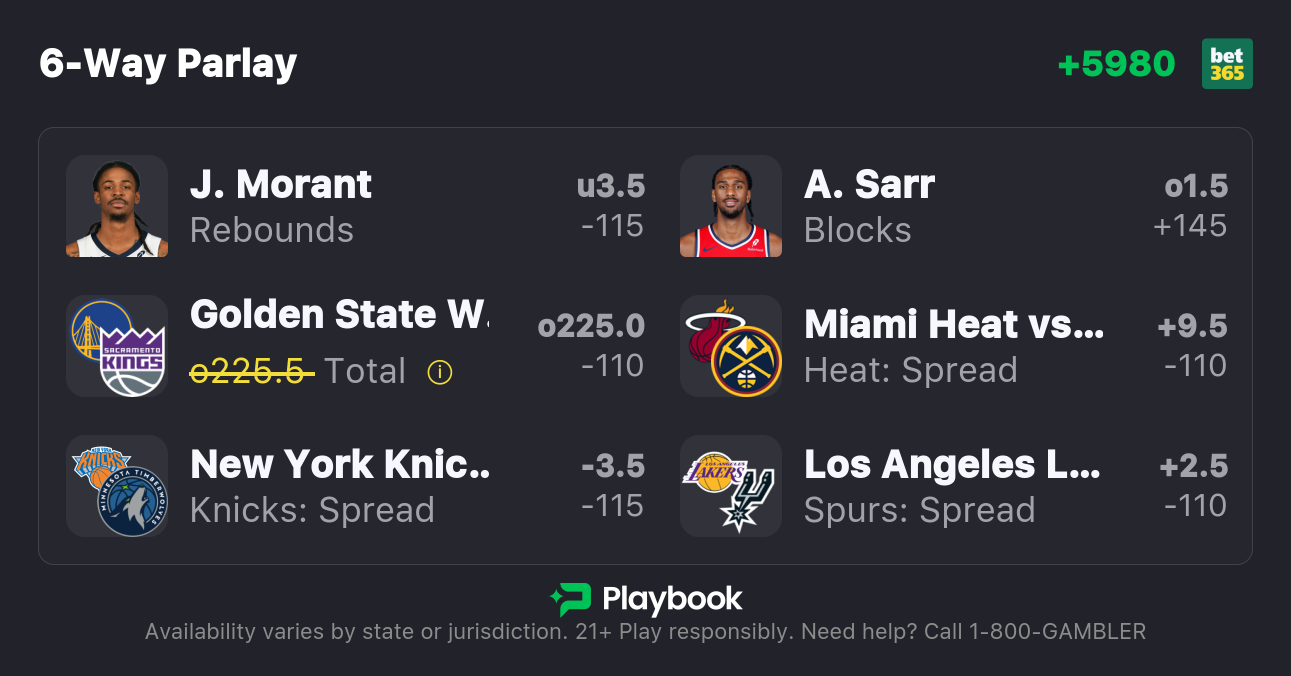Screen dimensions: 1291x676
Task: Click the Lakers and Spurs team logos
Action: click(x=731, y=486)
